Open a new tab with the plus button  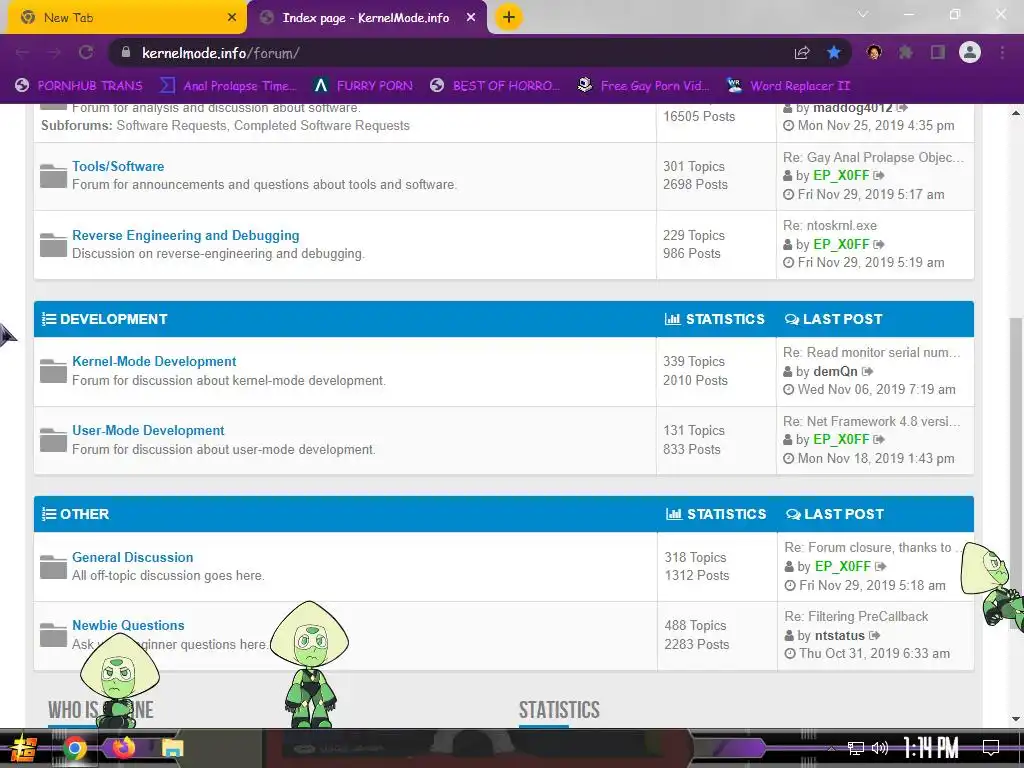(x=509, y=17)
